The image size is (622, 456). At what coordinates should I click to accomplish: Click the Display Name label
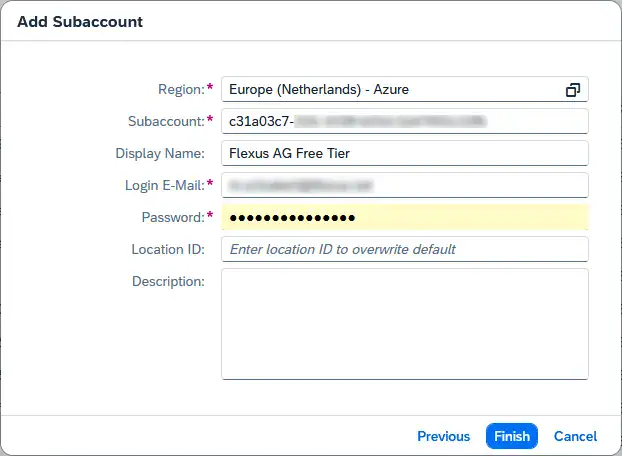point(160,154)
